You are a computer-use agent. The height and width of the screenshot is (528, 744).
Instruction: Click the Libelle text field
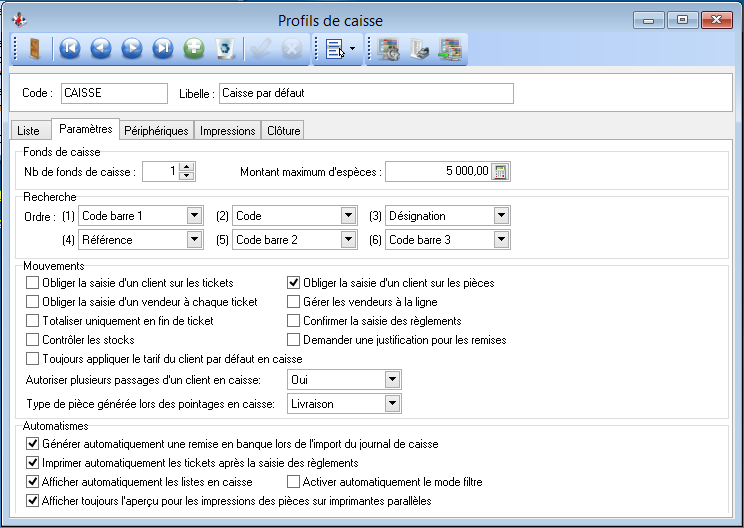(365, 93)
